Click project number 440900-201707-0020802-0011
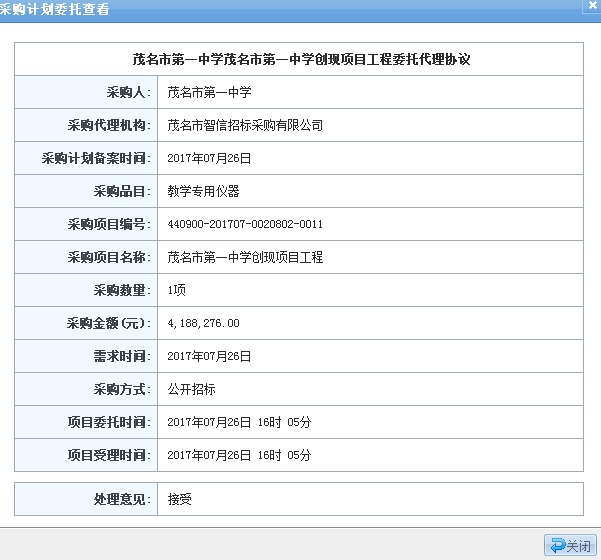 click(x=245, y=224)
